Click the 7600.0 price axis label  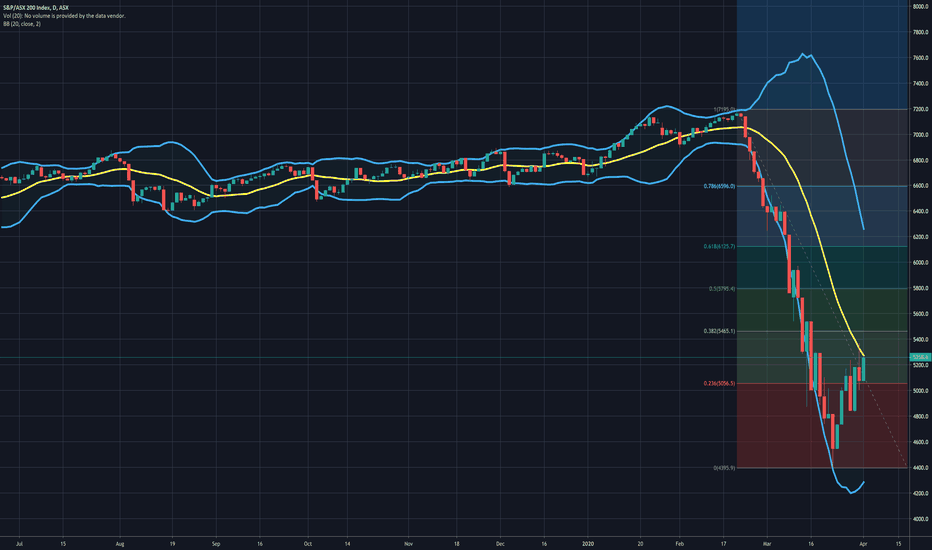click(x=920, y=58)
